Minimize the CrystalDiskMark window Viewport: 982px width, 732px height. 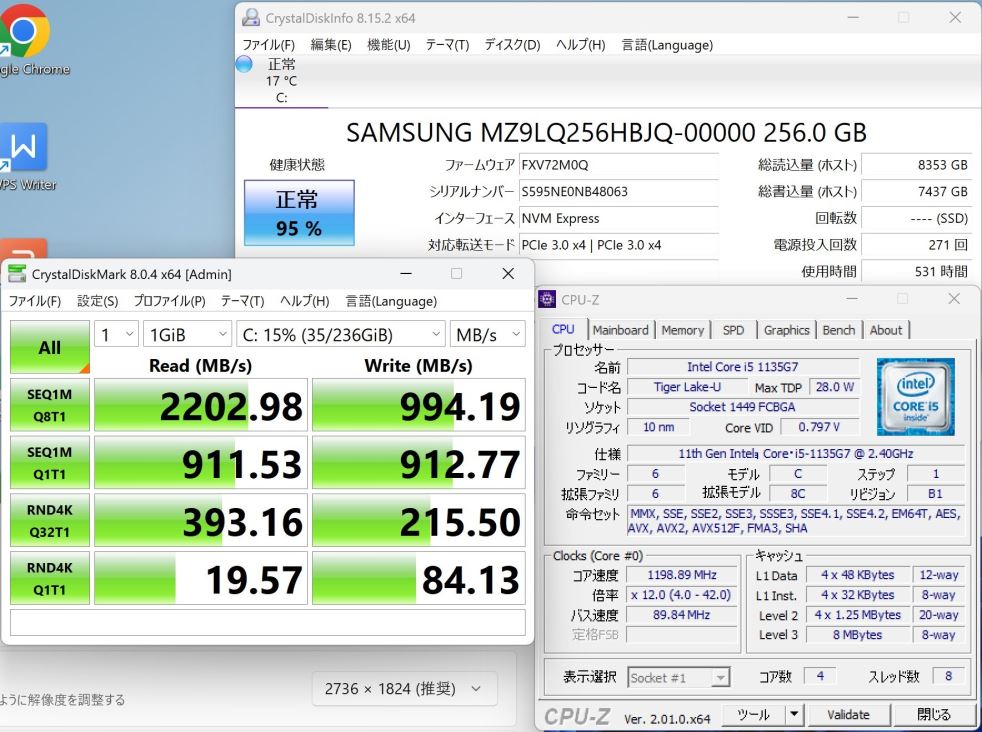(406, 274)
